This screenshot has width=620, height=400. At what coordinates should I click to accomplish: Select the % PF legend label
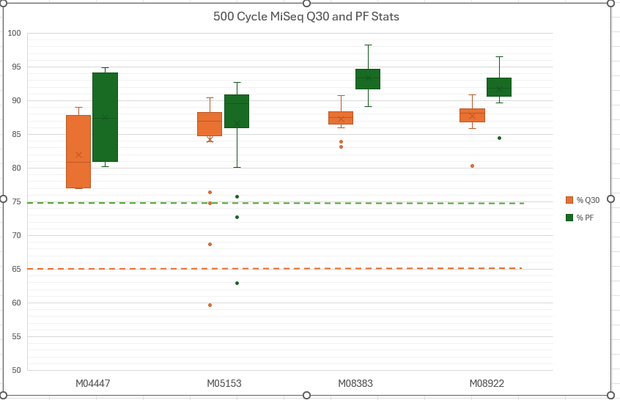pyautogui.click(x=585, y=217)
